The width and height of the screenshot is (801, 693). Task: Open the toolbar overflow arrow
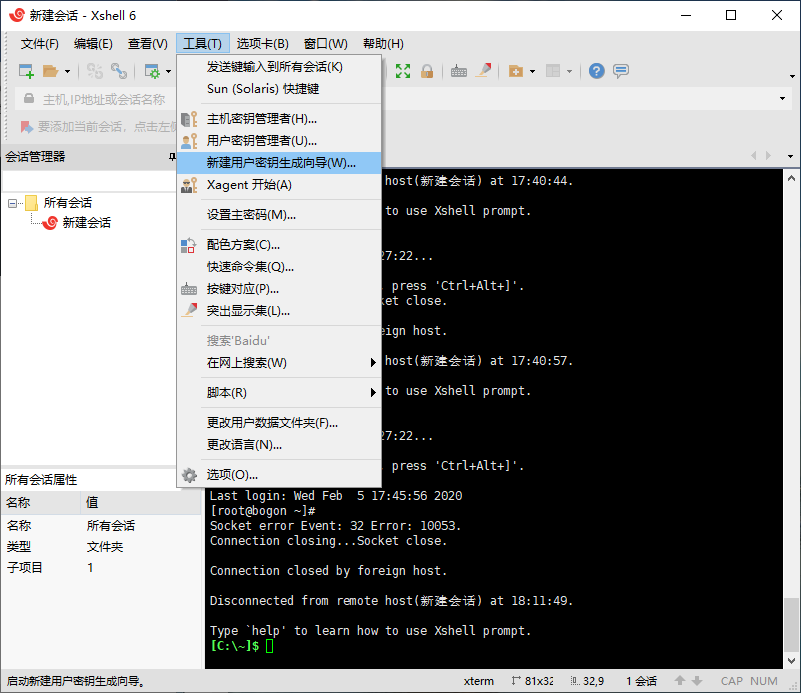tap(792, 77)
